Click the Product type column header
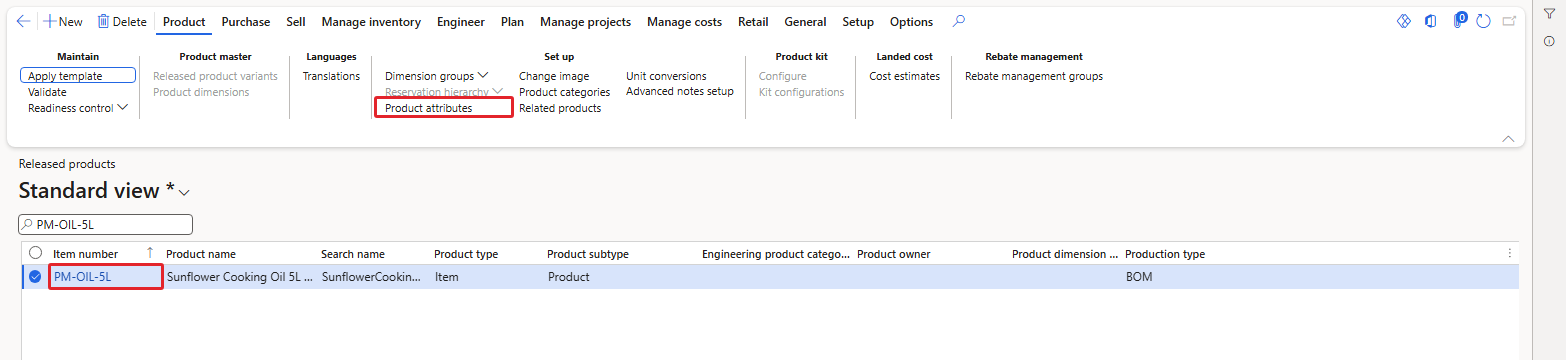The image size is (1566, 360). [466, 254]
